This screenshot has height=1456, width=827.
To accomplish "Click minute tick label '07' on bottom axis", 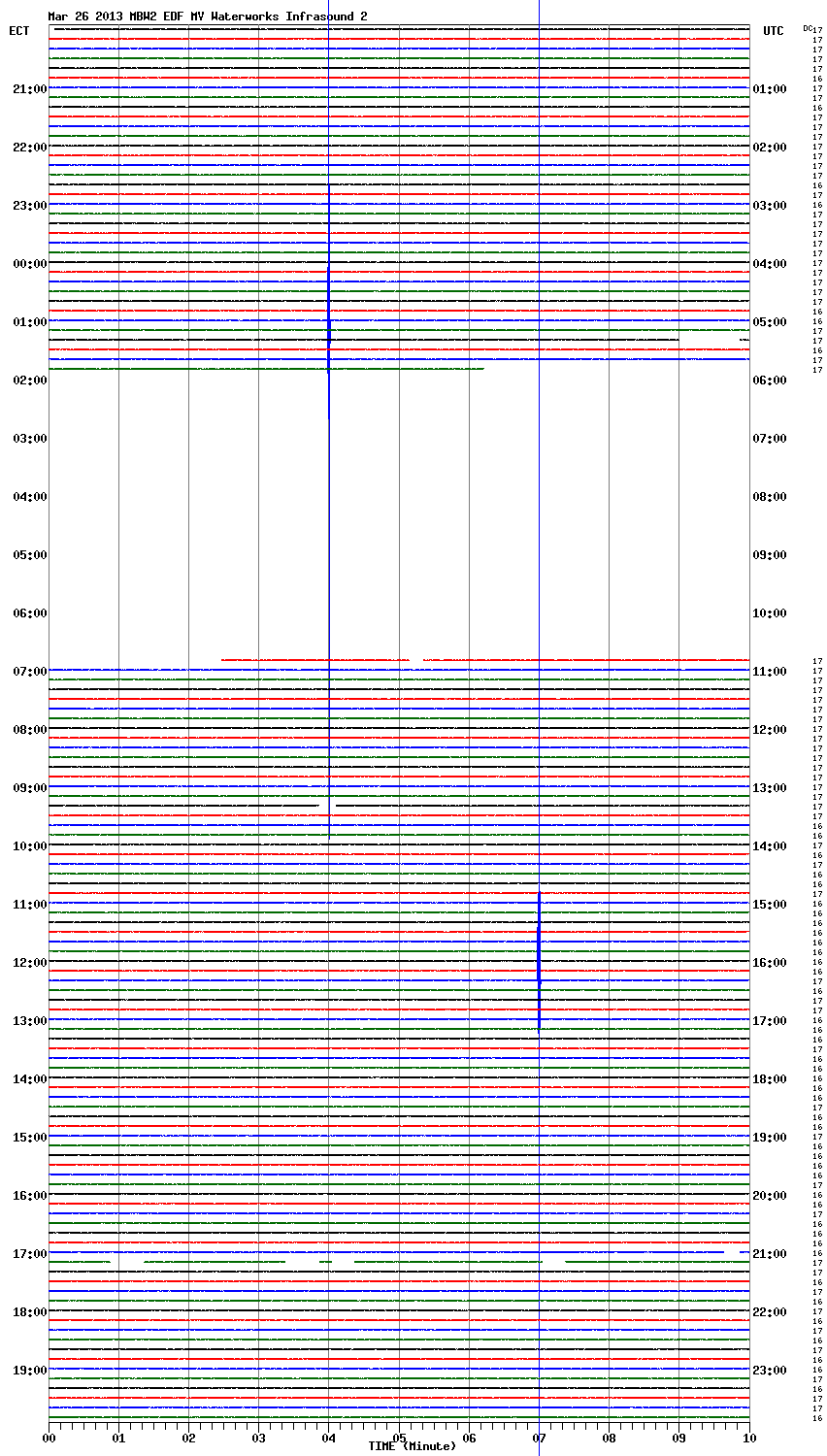I will coord(539,1438).
